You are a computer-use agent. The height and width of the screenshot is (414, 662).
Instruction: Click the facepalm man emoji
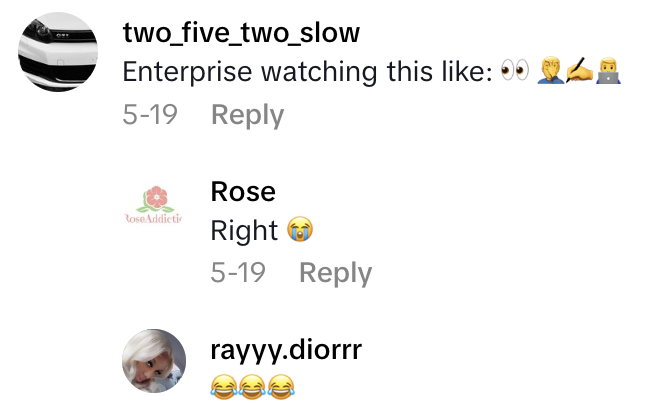550,71
